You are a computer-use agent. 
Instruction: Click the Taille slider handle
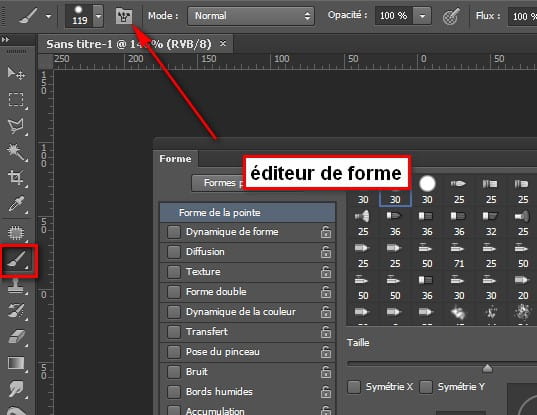[x=487, y=368]
